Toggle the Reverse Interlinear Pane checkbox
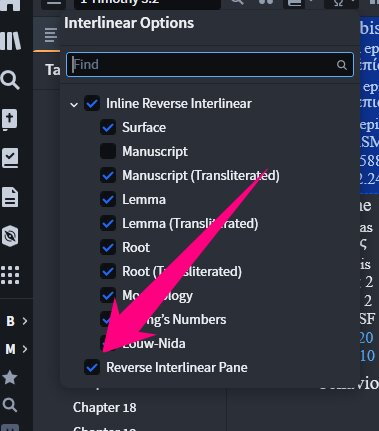 pos(92,367)
